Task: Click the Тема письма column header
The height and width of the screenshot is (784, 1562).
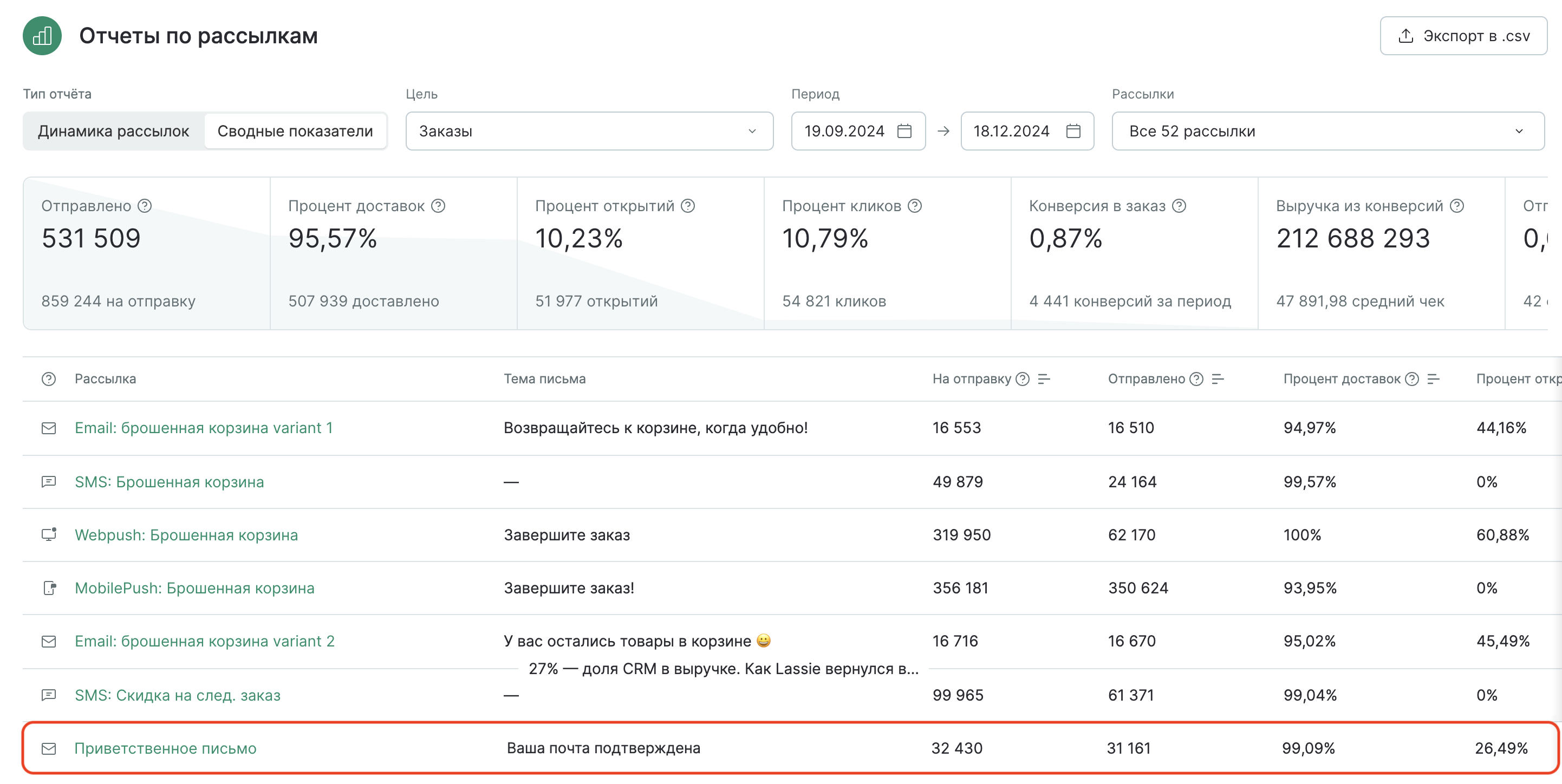Action: tap(544, 379)
